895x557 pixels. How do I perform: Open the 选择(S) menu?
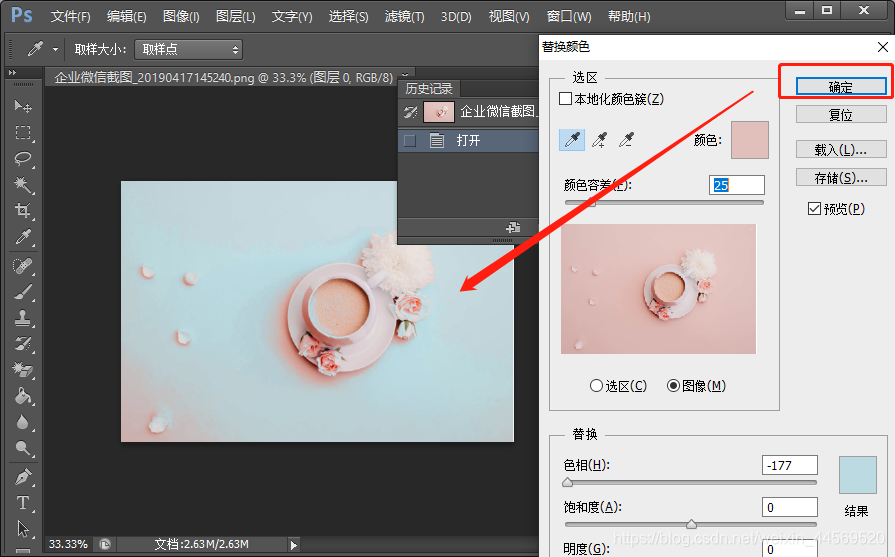(348, 17)
